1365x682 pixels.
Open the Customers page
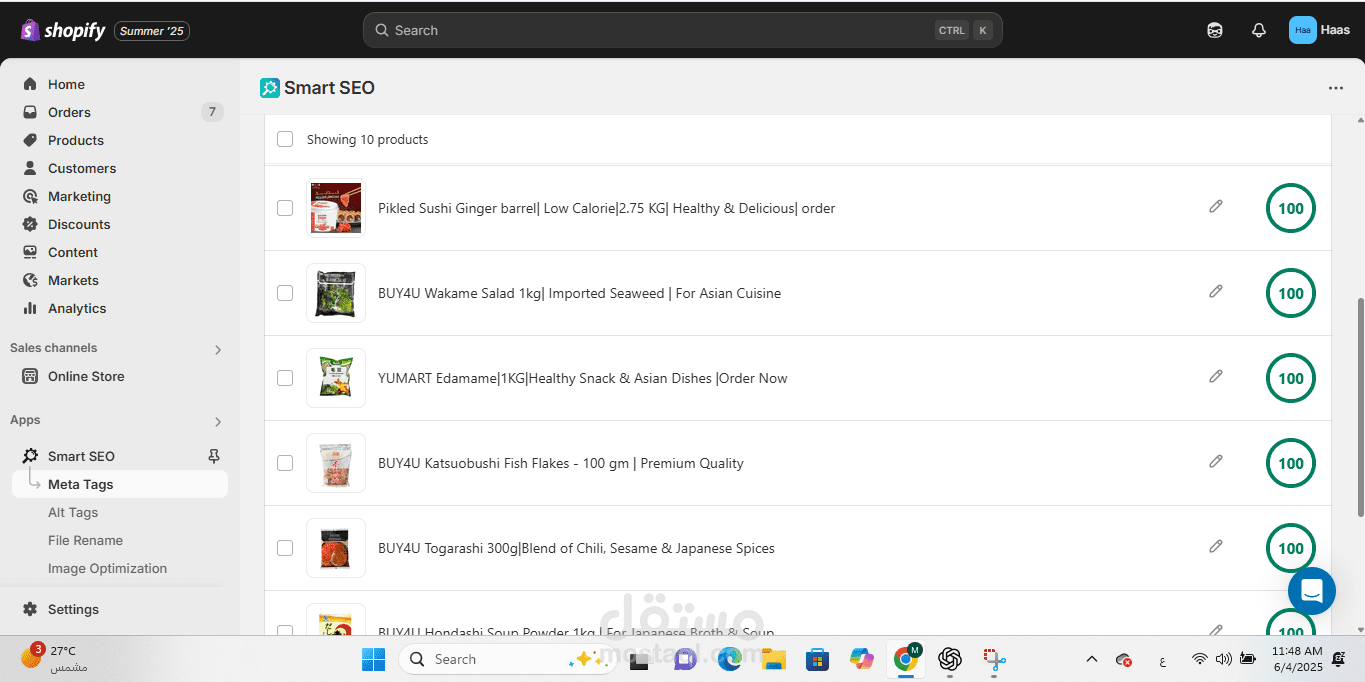tap(82, 168)
